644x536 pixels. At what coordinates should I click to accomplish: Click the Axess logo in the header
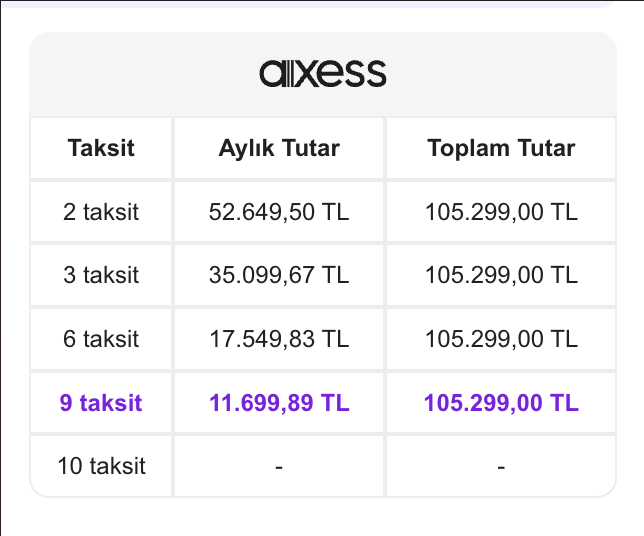(x=323, y=73)
